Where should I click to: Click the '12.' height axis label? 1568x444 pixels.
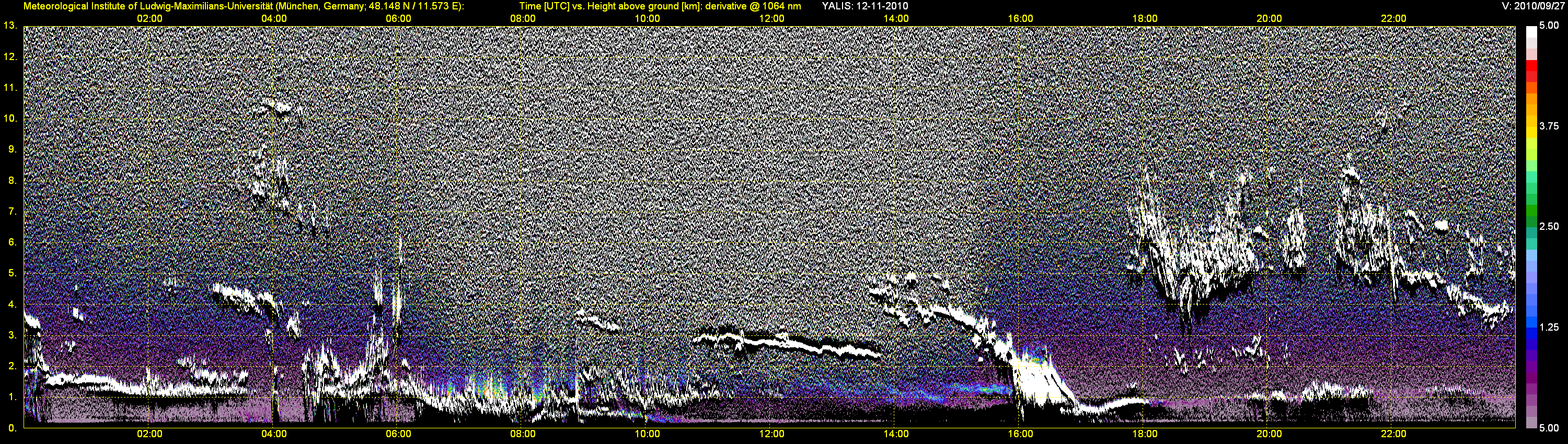click(x=10, y=56)
